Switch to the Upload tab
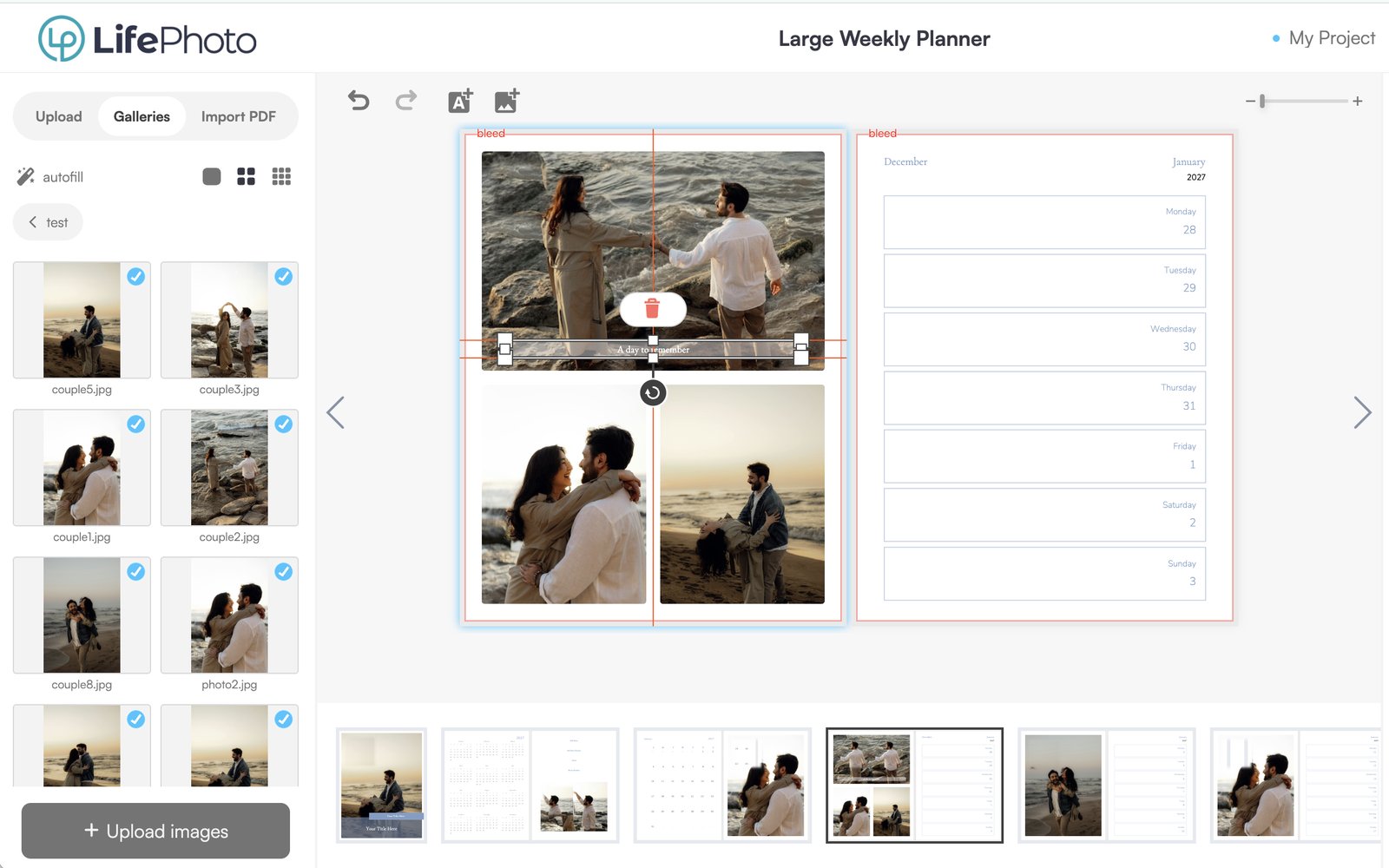1389x868 pixels. [58, 116]
